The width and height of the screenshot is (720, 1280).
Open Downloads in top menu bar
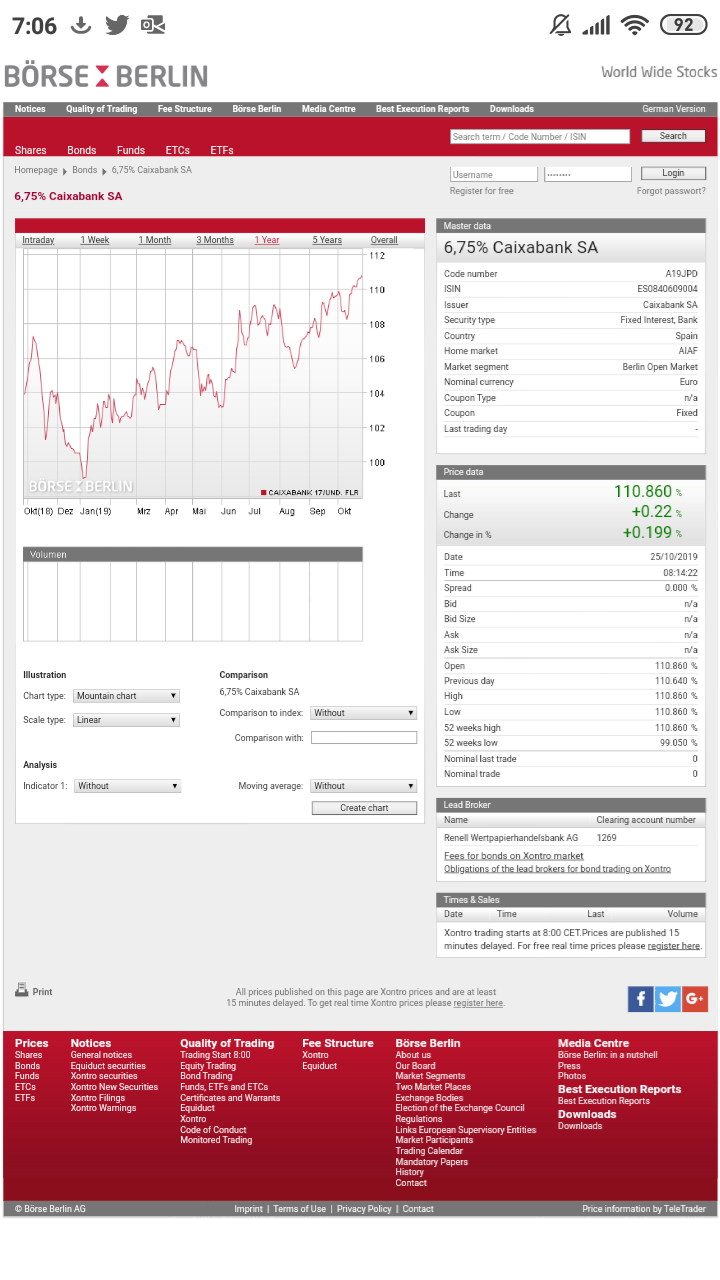(x=512, y=109)
